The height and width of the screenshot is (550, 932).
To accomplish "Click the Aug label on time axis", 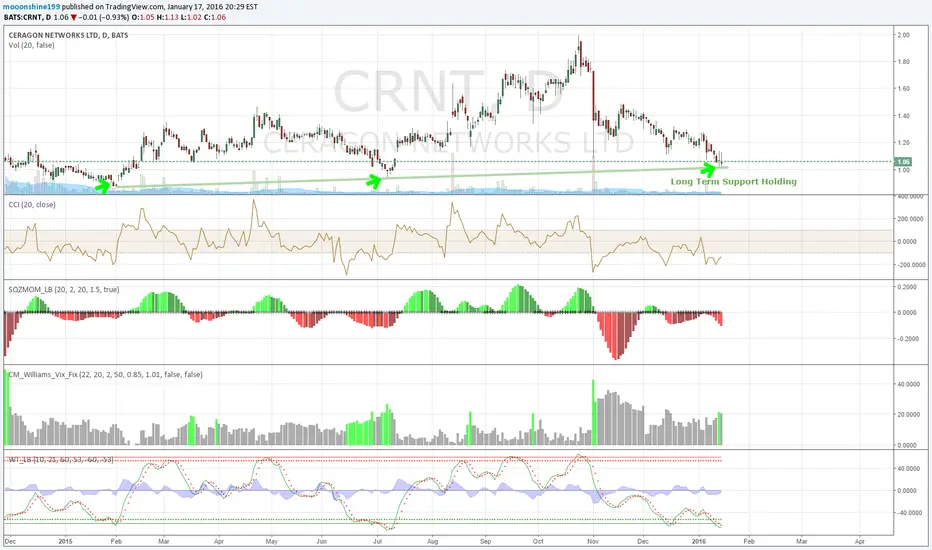I will pyautogui.click(x=433, y=542).
